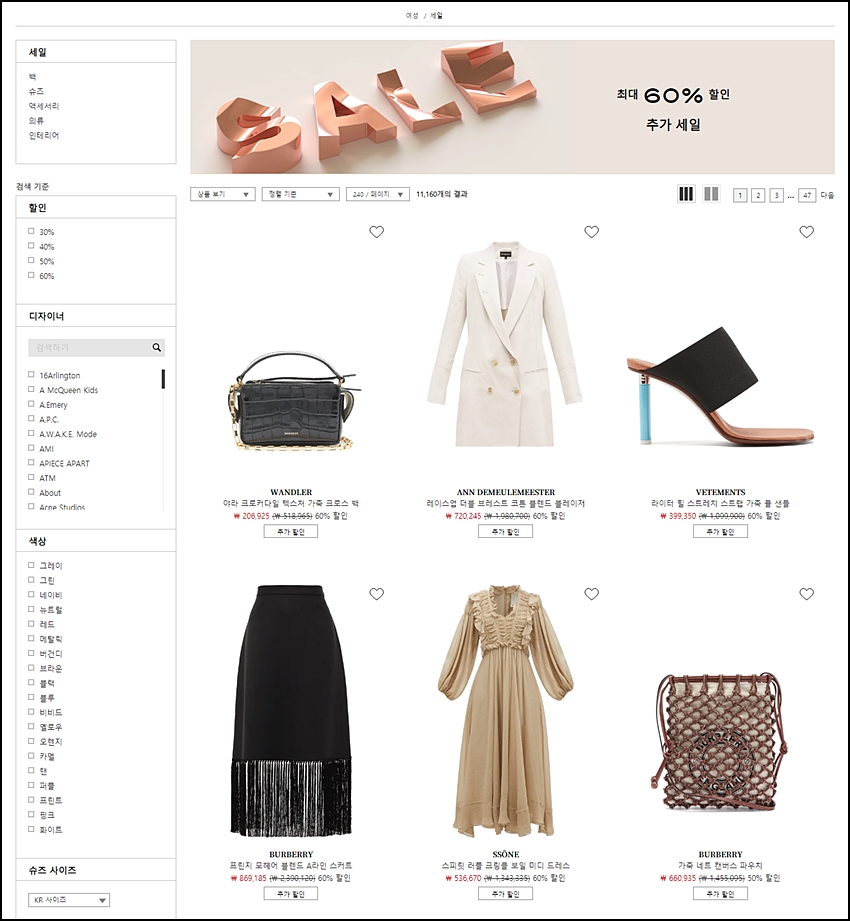This screenshot has height=921, width=850.
Task: Check the 브라운 color filter
Action: 31,668
